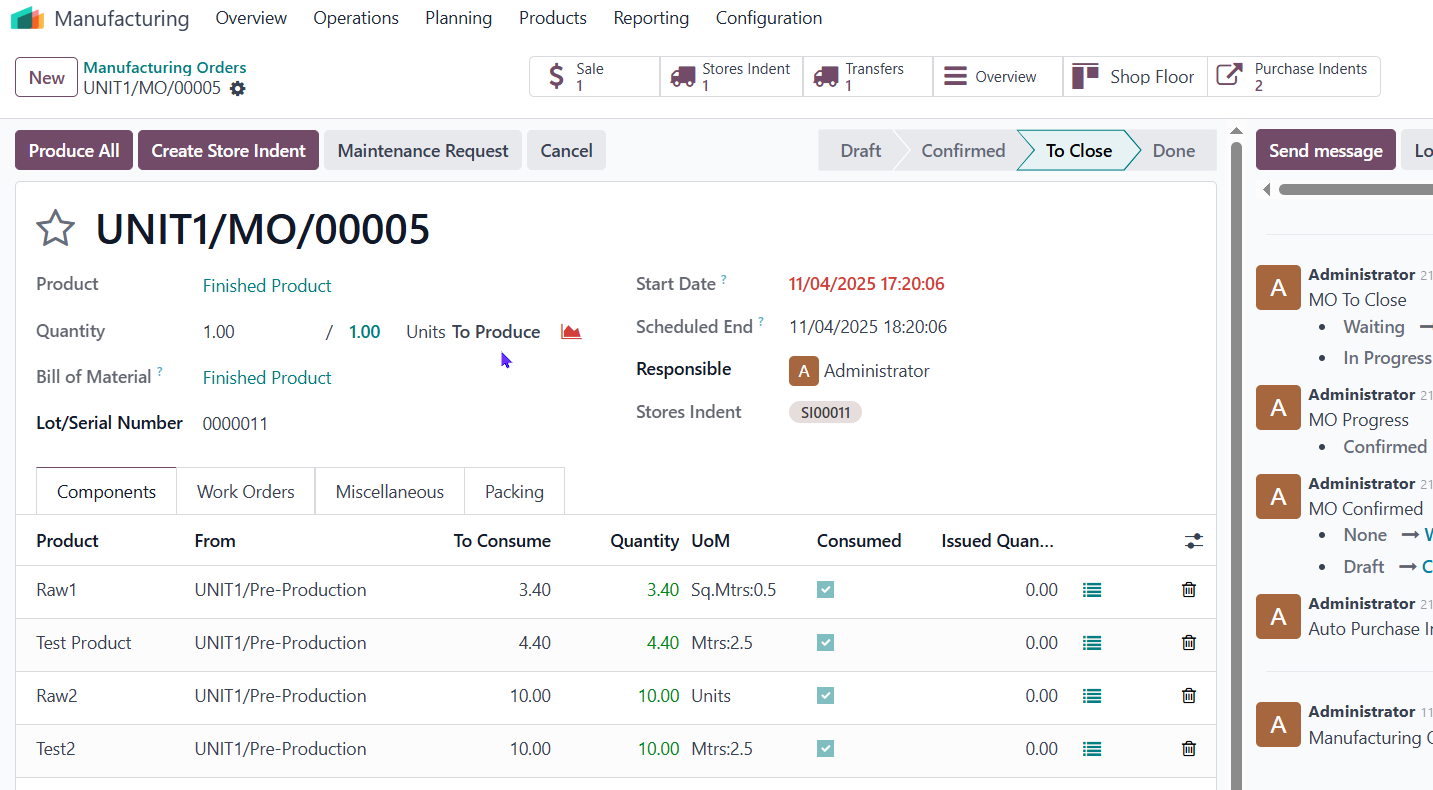
Task: Open the details list icon for Raw1
Action: [1092, 590]
